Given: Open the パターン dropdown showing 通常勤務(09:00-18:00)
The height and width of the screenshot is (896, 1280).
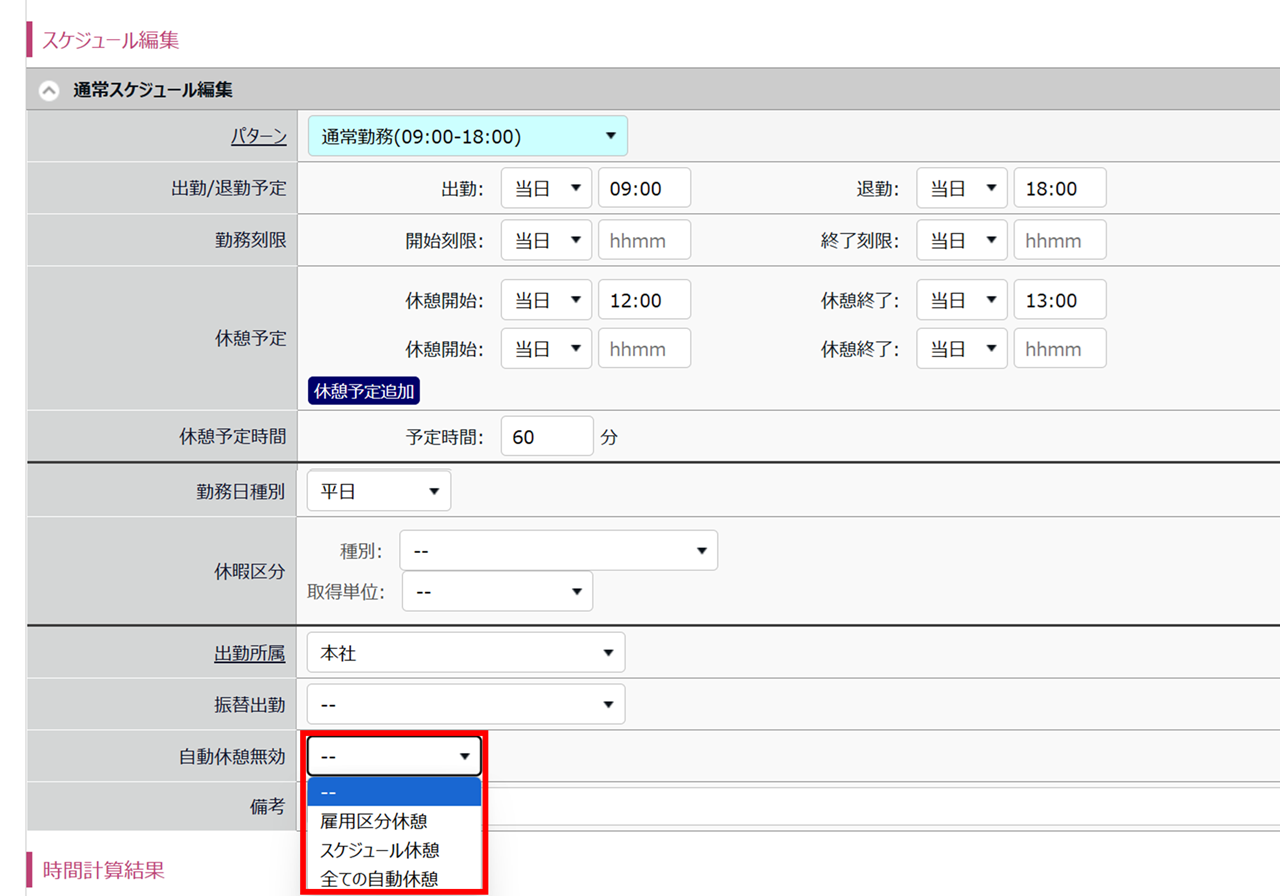Looking at the screenshot, I should tap(467, 136).
